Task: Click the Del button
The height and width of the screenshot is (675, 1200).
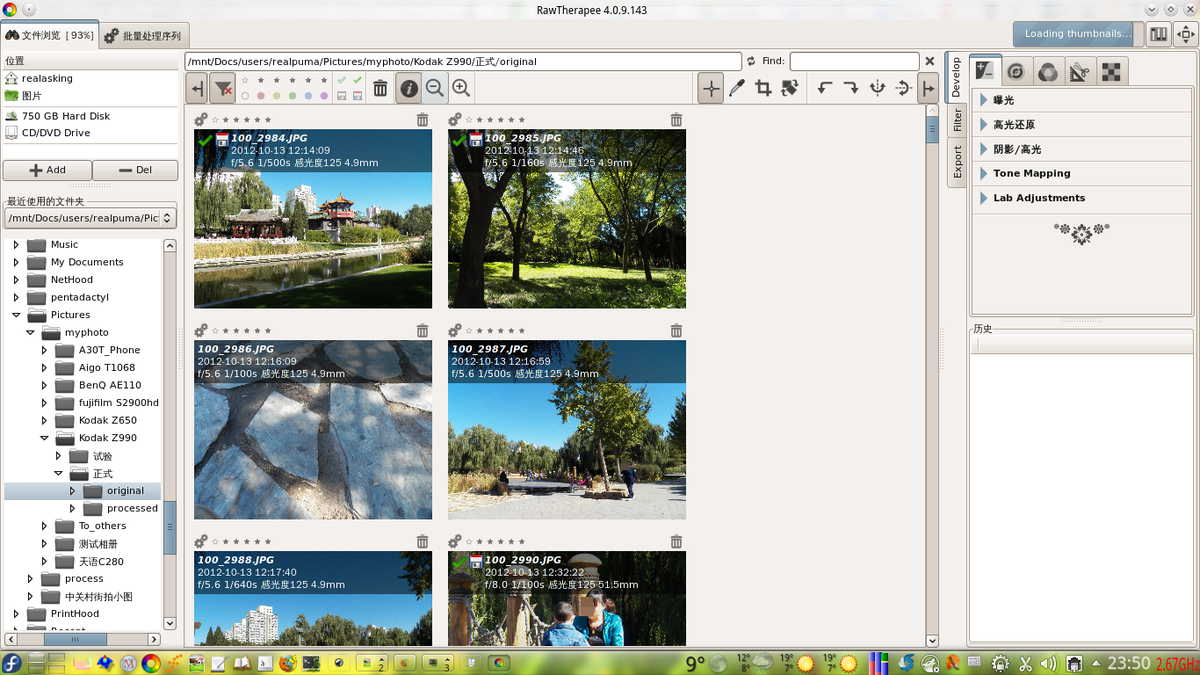Action: 136,170
